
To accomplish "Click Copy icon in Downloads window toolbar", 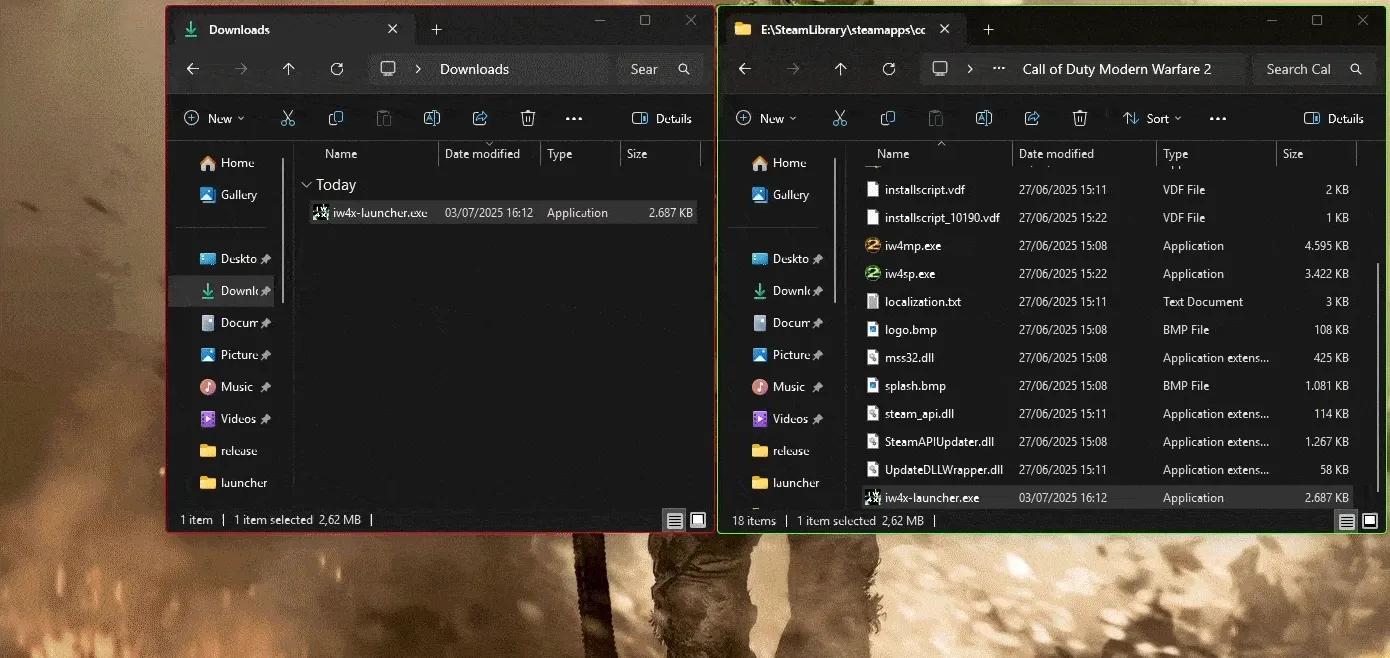I will coord(336,118).
